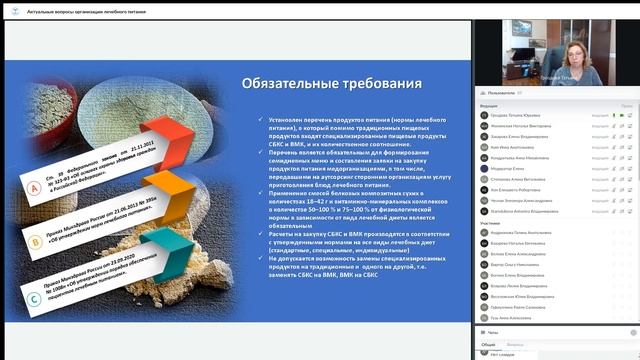This screenshot has width=640, height=360.
Task: Open the "Пользователи" panel header
Action: 558,93
